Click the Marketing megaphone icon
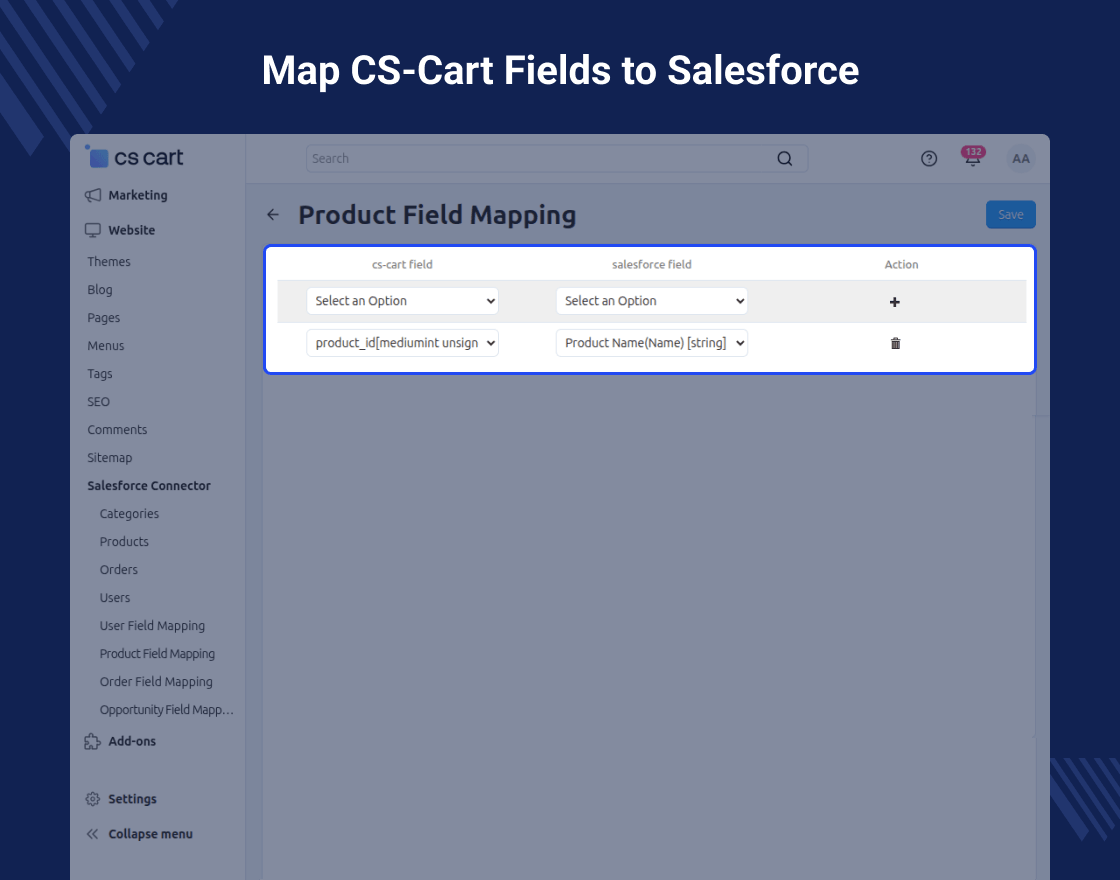 [93, 195]
